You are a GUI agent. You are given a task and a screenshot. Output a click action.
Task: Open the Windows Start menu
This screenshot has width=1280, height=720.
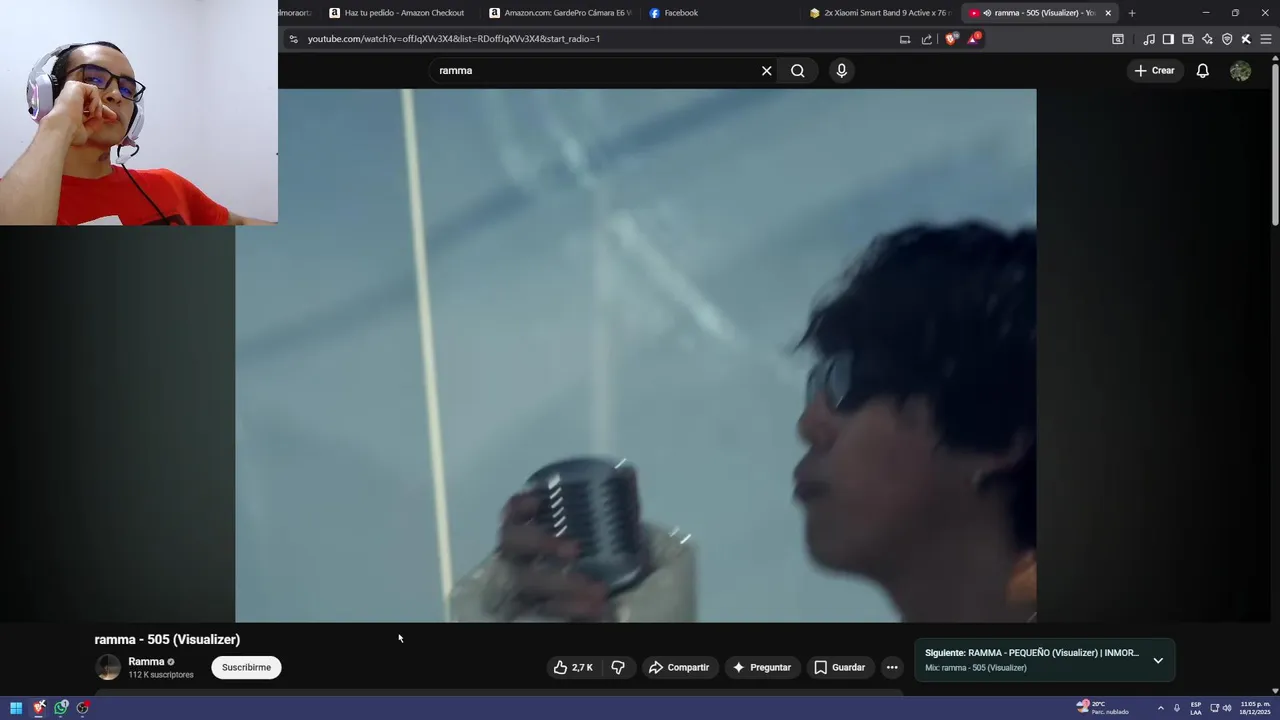pyautogui.click(x=16, y=707)
